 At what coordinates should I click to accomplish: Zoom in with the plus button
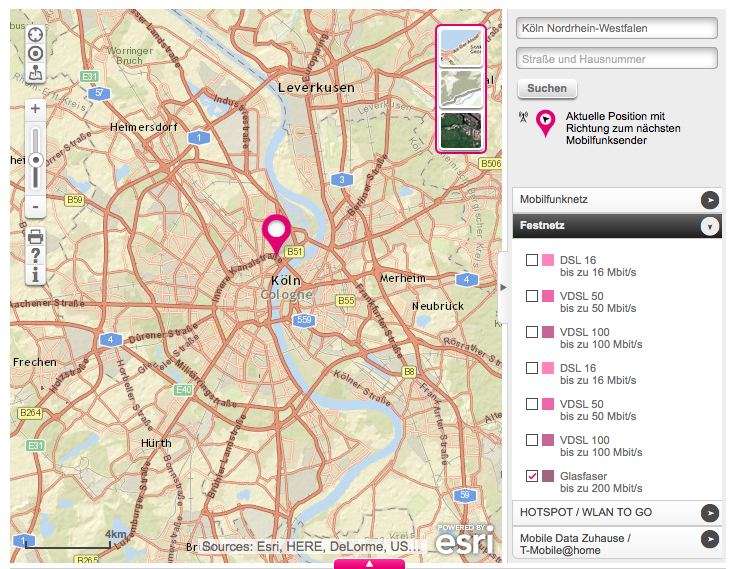35,109
